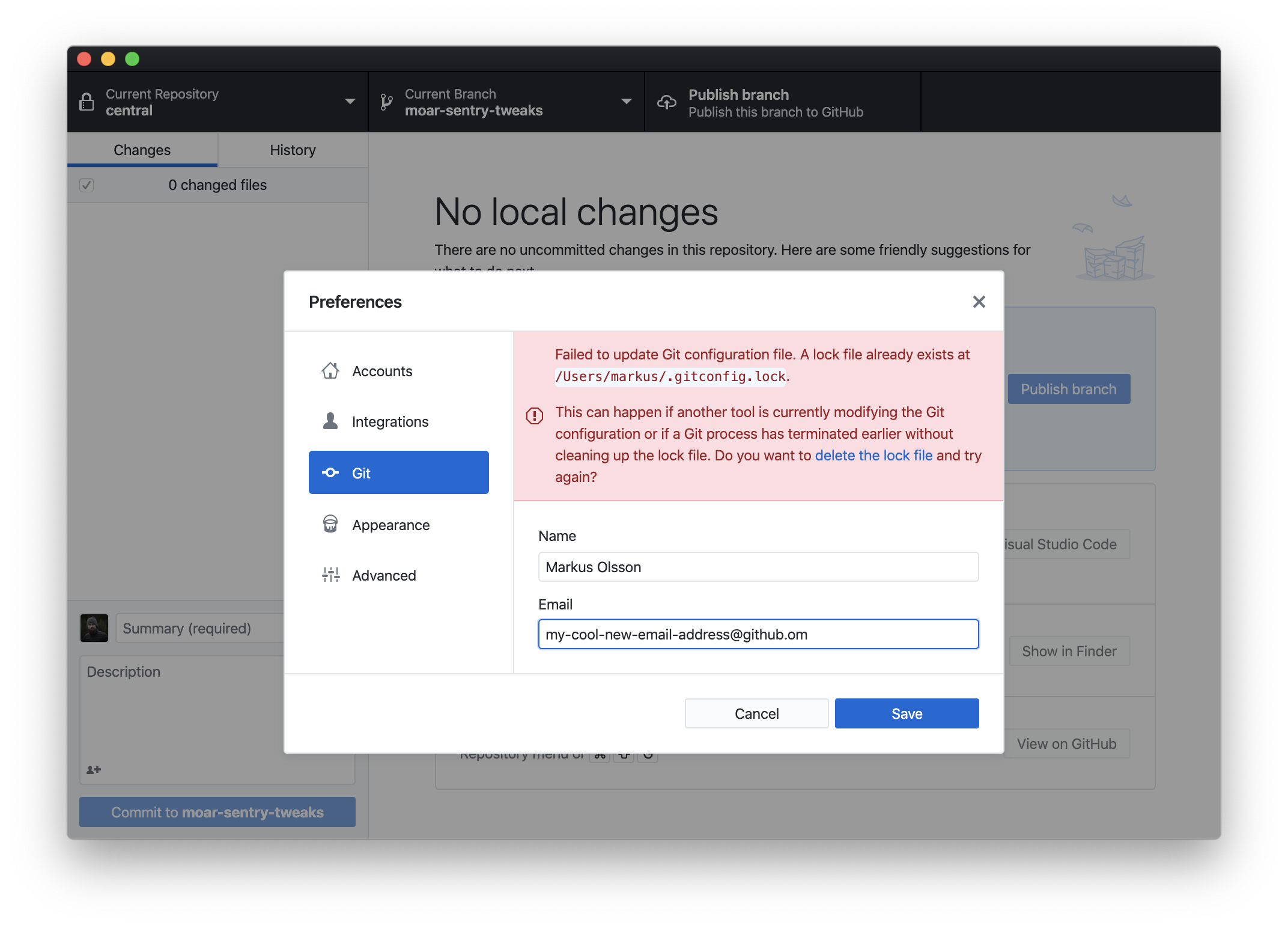The height and width of the screenshot is (928, 1288).
Task: Click the No local changes heading
Action: (576, 212)
